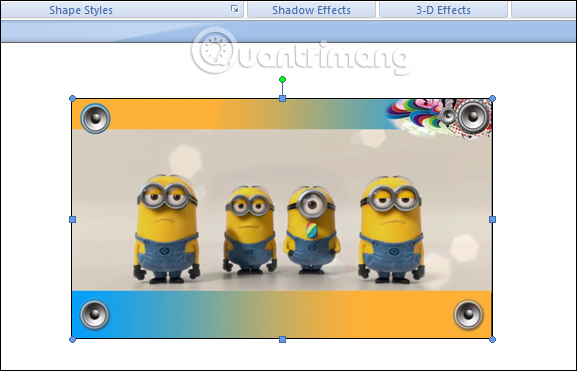The width and height of the screenshot is (577, 371).
Task: Click the left-middle sizing handle
Action: 72,219
